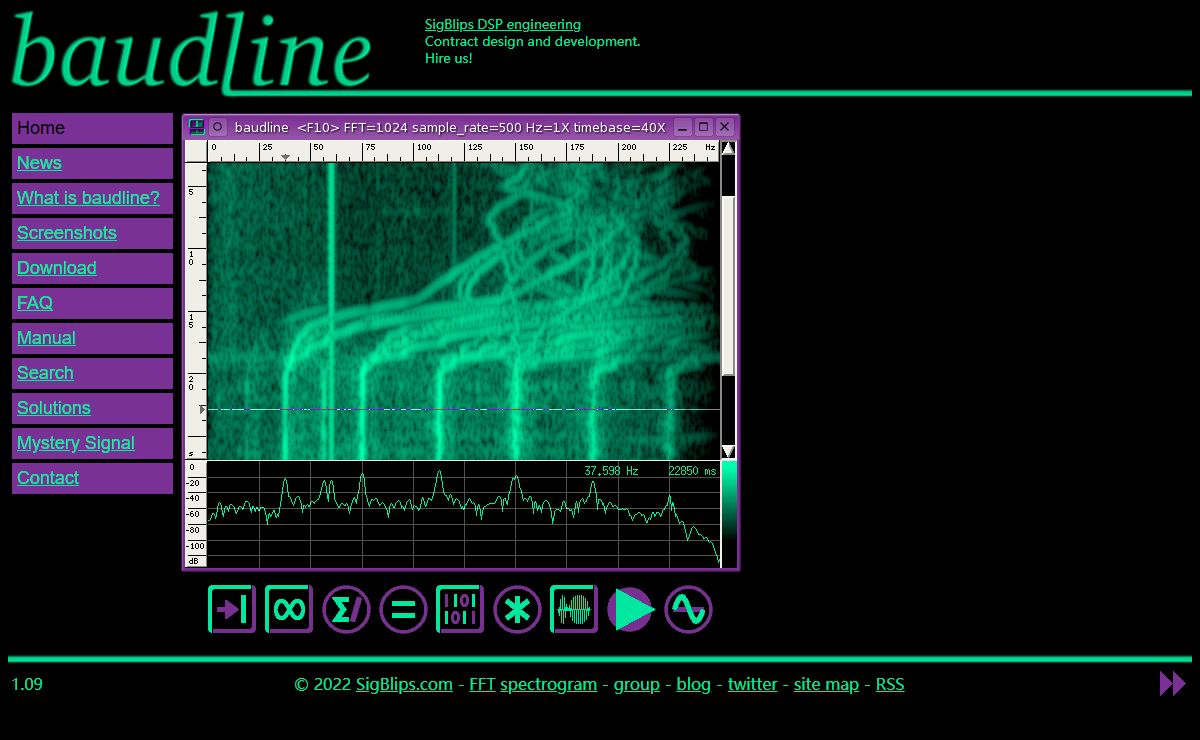
Task: Click the infinity symbol icon
Action: click(289, 609)
